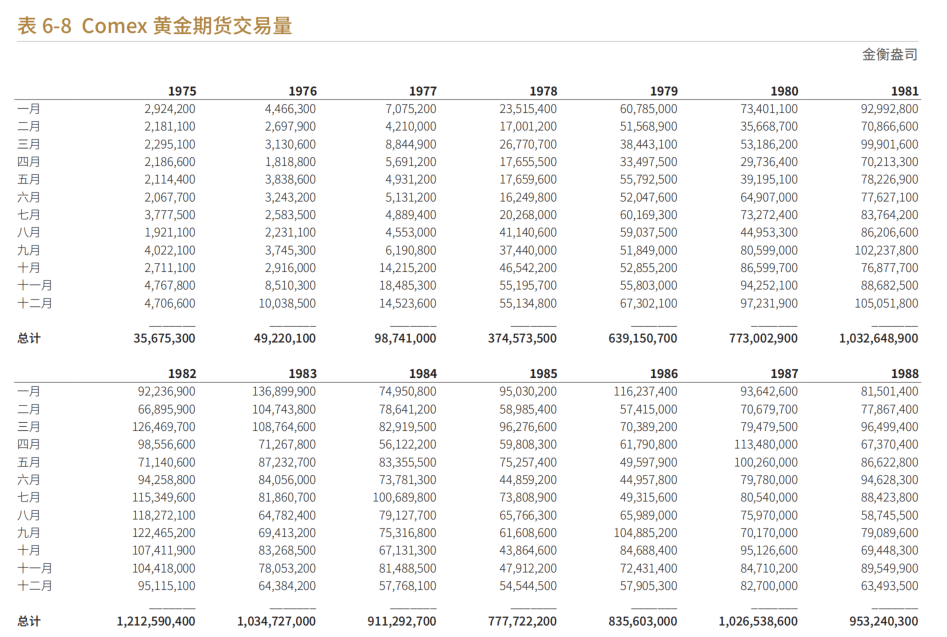
Task: Click the value 92,992,800
Action: click(x=889, y=109)
